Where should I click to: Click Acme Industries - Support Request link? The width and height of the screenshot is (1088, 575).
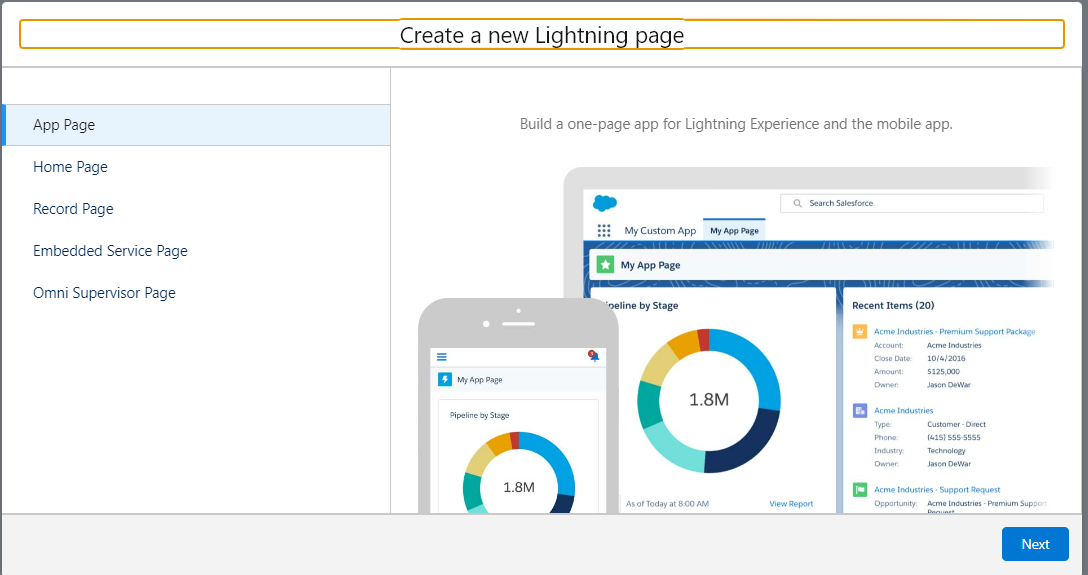point(937,490)
